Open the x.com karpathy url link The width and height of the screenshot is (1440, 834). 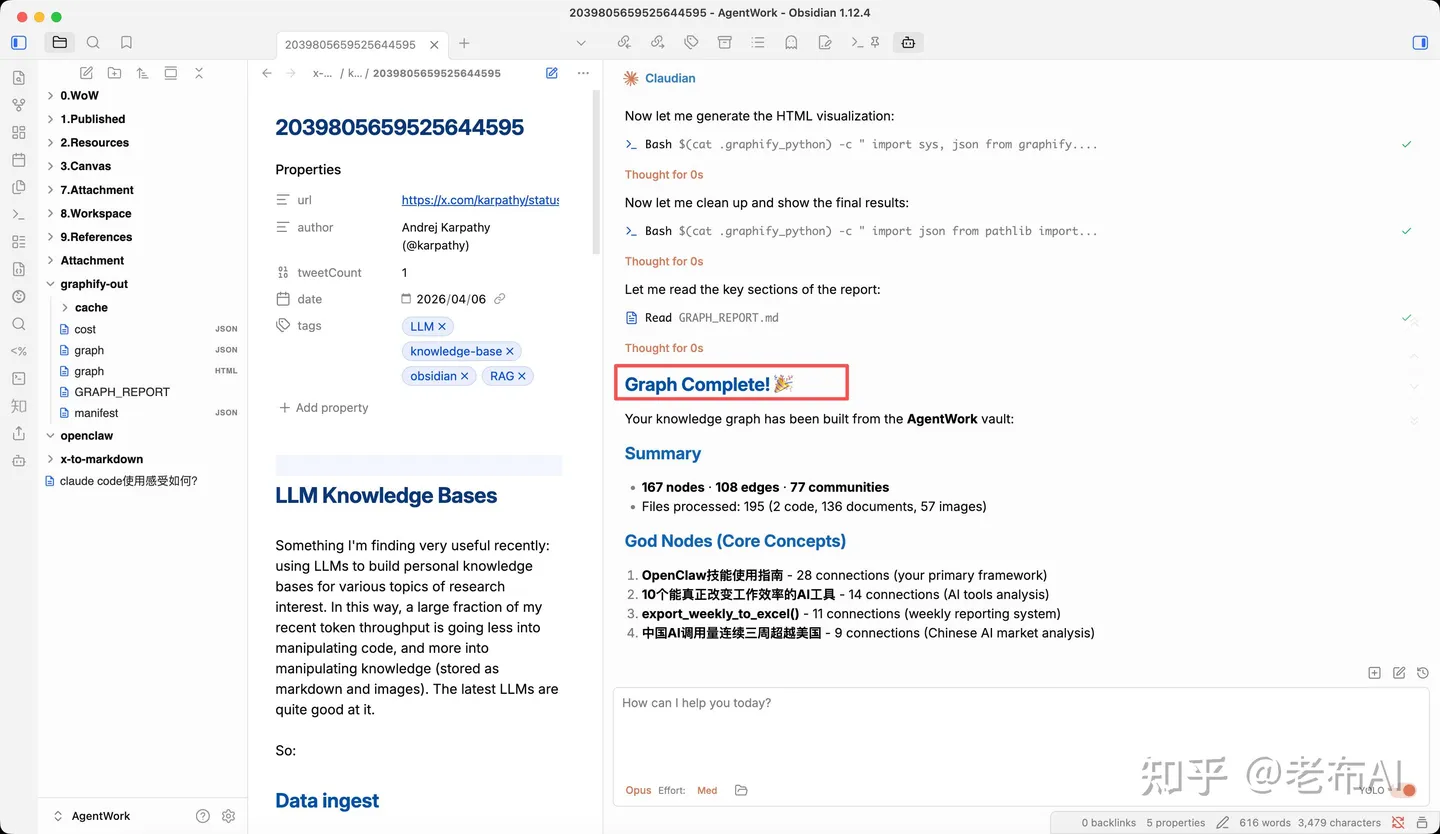(480, 200)
